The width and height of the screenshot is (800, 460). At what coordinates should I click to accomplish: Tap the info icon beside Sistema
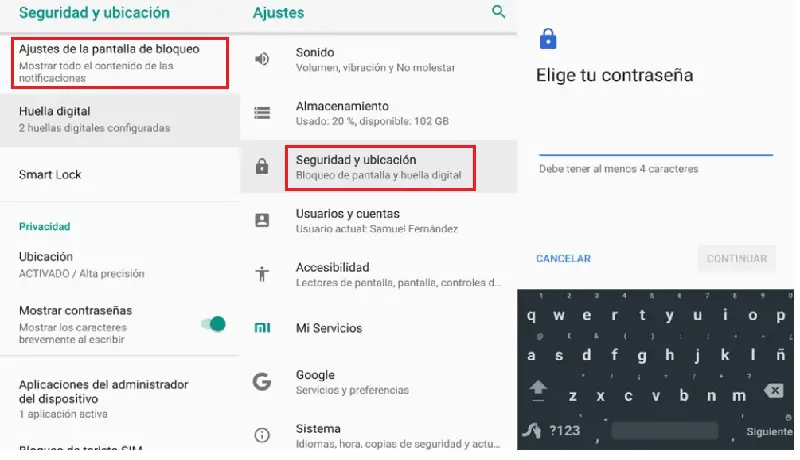[x=262, y=436]
